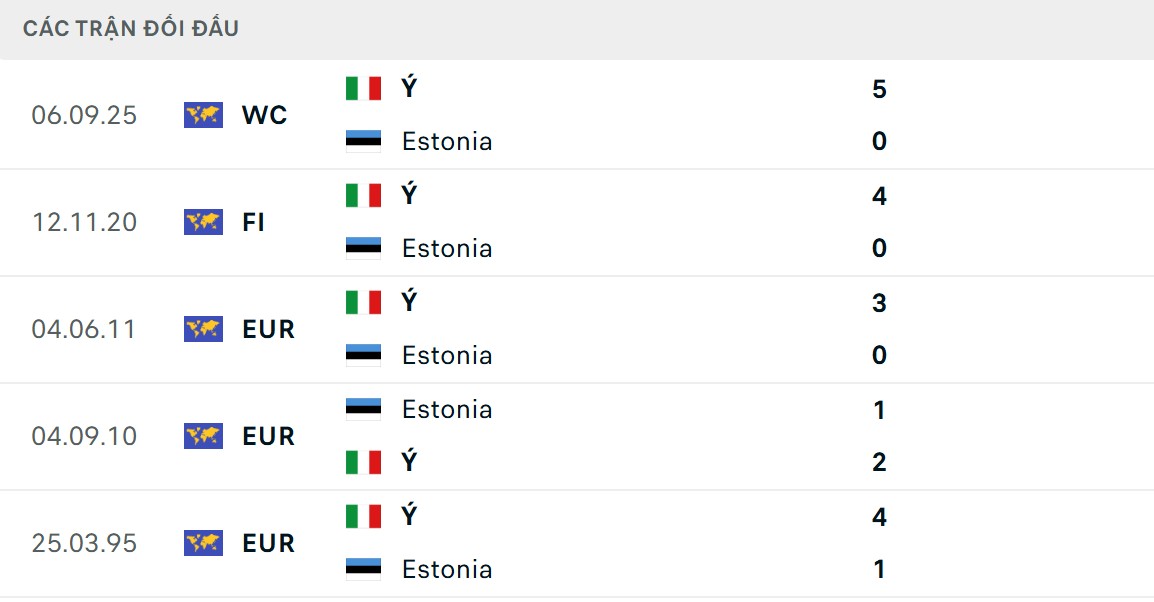Viewport: 1154px width, 602px height.
Task: Open the WC competition label
Action: point(264,115)
